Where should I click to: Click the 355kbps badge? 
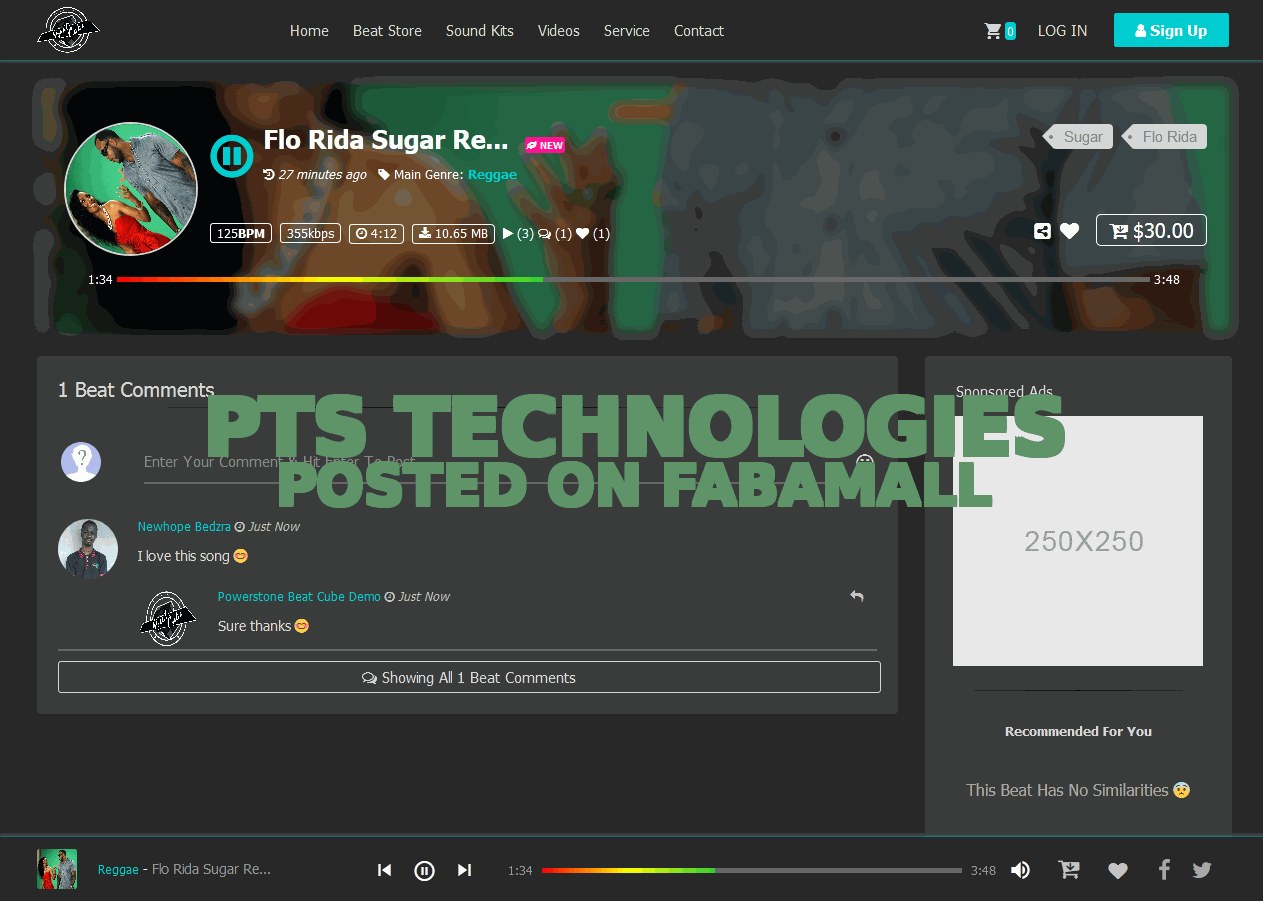310,234
